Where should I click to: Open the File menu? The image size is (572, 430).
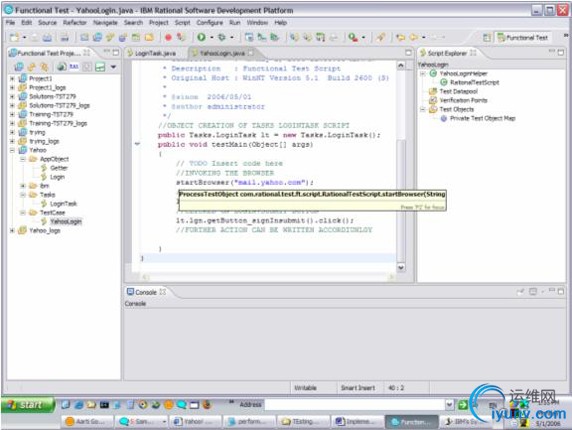(10, 23)
